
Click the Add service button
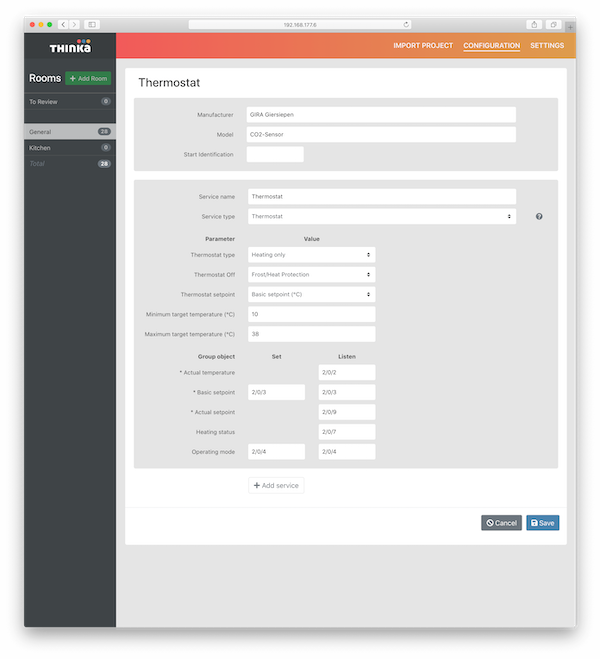click(x=276, y=485)
